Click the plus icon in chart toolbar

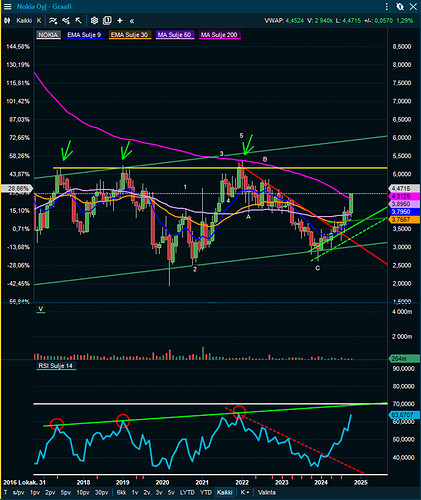point(120,21)
